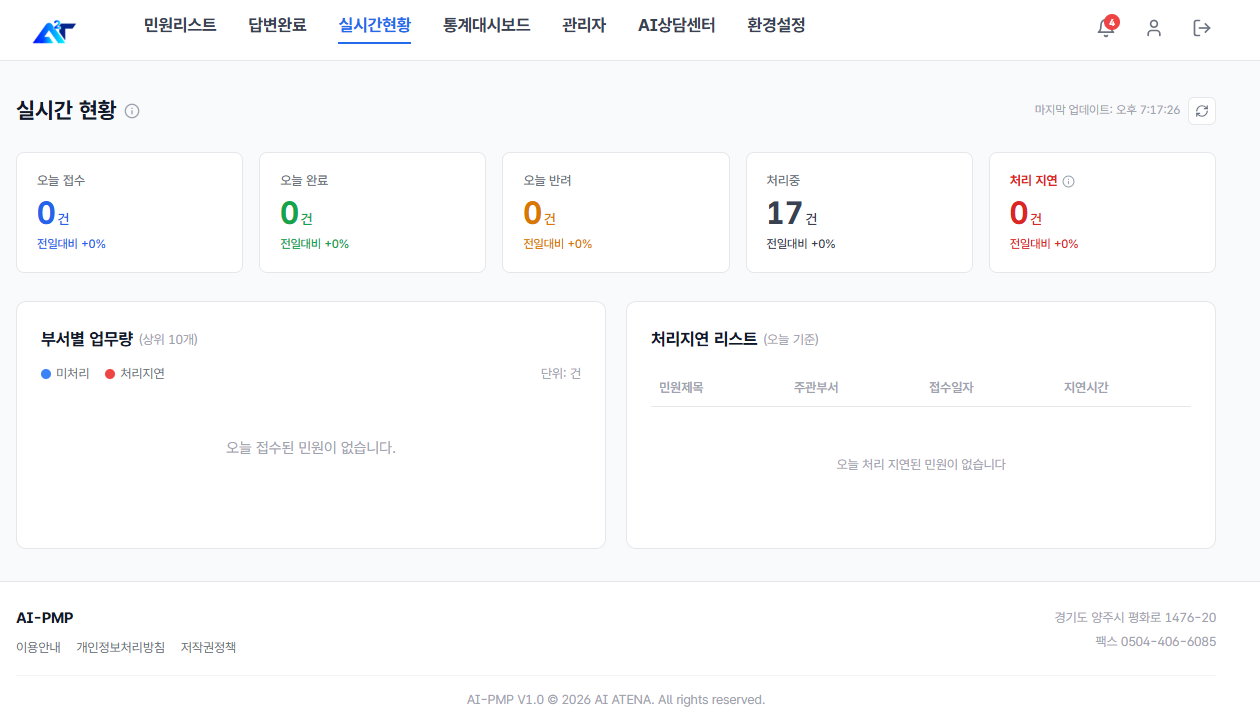Viewport: 1260px width, 720px height.
Task: Select the 오늘 접수 summary card
Action: click(x=130, y=212)
